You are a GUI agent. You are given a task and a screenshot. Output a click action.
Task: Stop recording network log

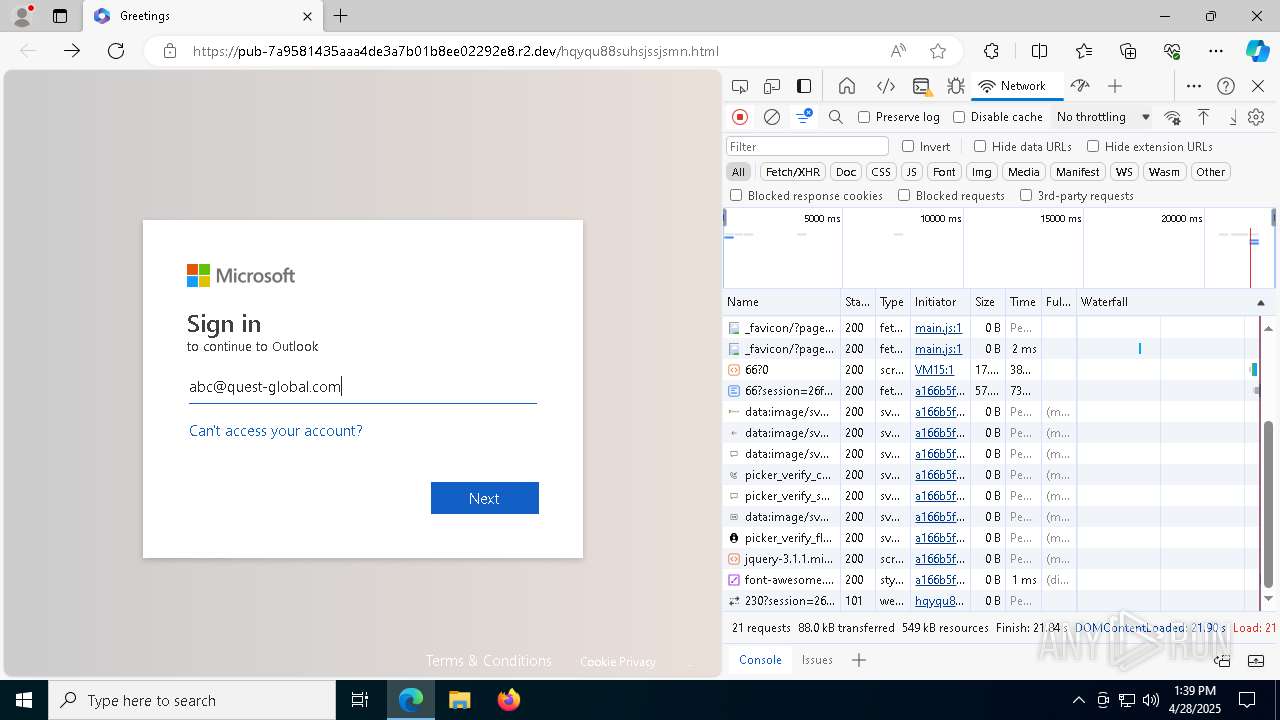tap(740, 117)
